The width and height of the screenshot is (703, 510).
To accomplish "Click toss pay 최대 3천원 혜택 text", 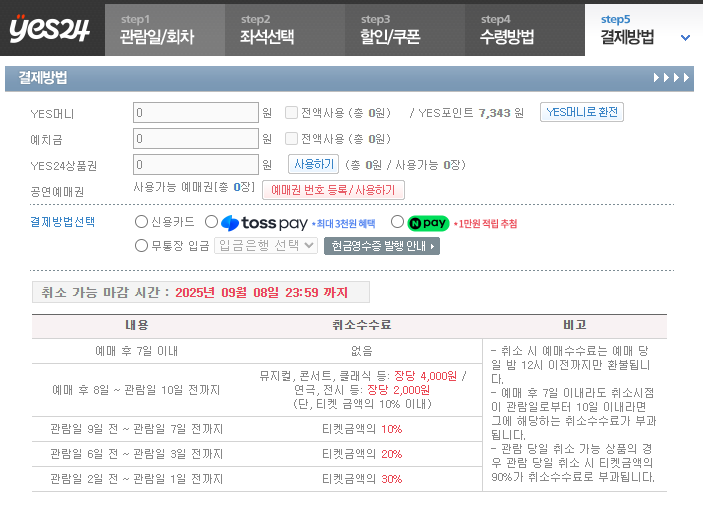I will tap(343, 224).
